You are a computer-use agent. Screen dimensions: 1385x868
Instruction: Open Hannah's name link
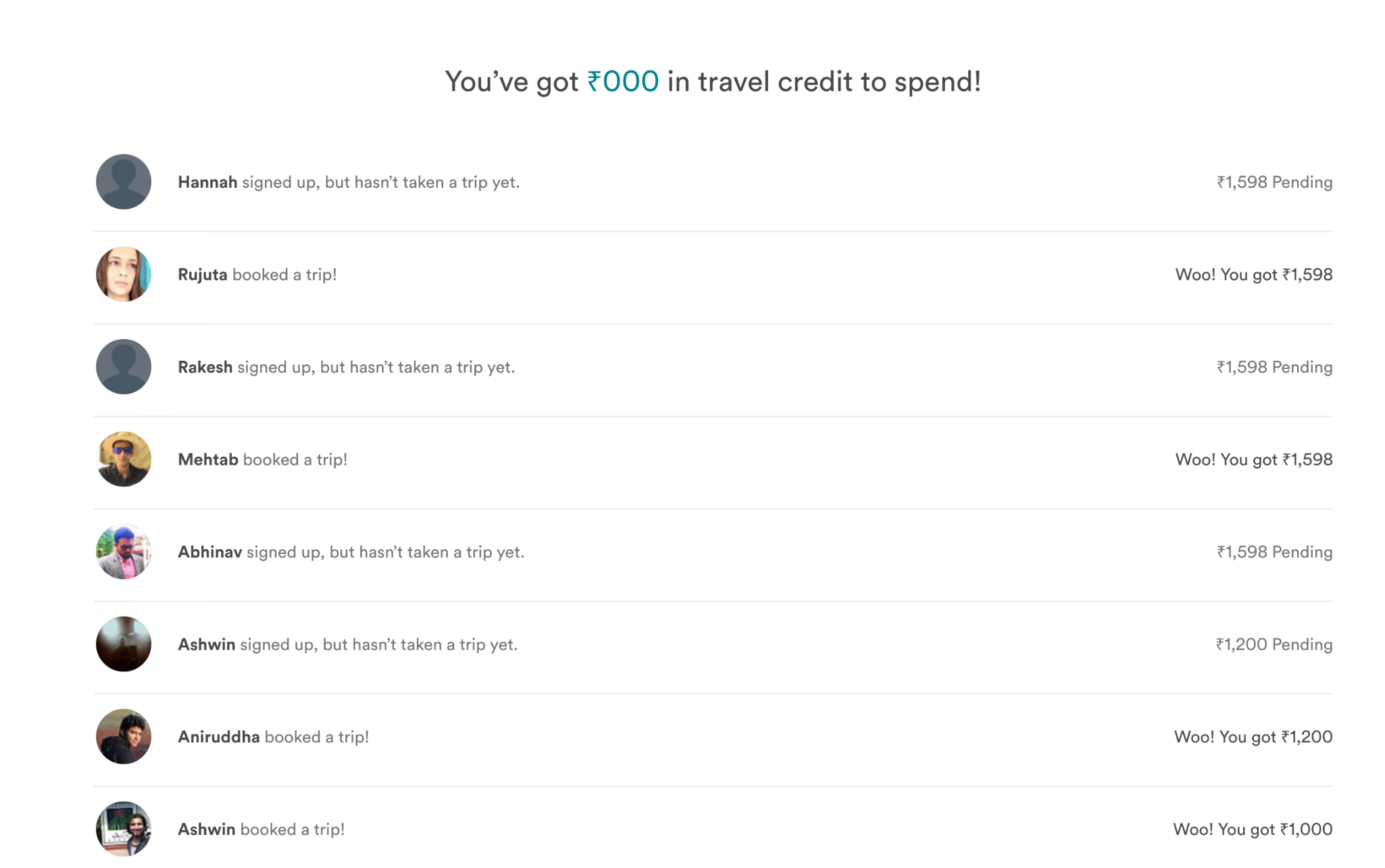207,182
